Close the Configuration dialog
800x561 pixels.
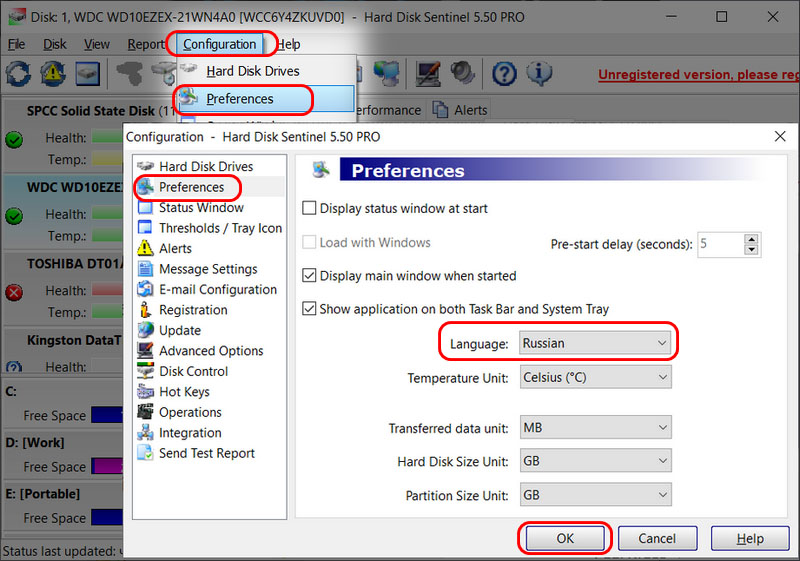pyautogui.click(x=780, y=136)
